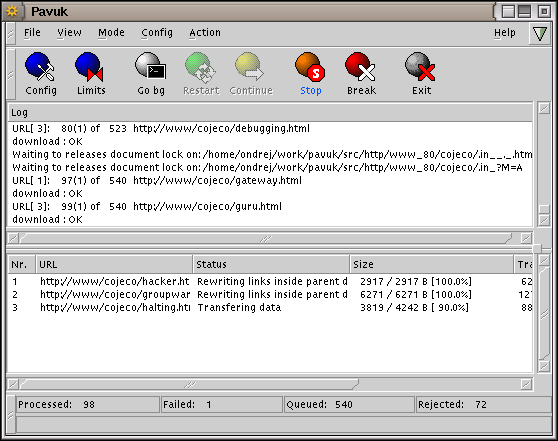The image size is (558, 441).
Task: Click the log panel's horizontal scrollbar
Action: point(266,238)
